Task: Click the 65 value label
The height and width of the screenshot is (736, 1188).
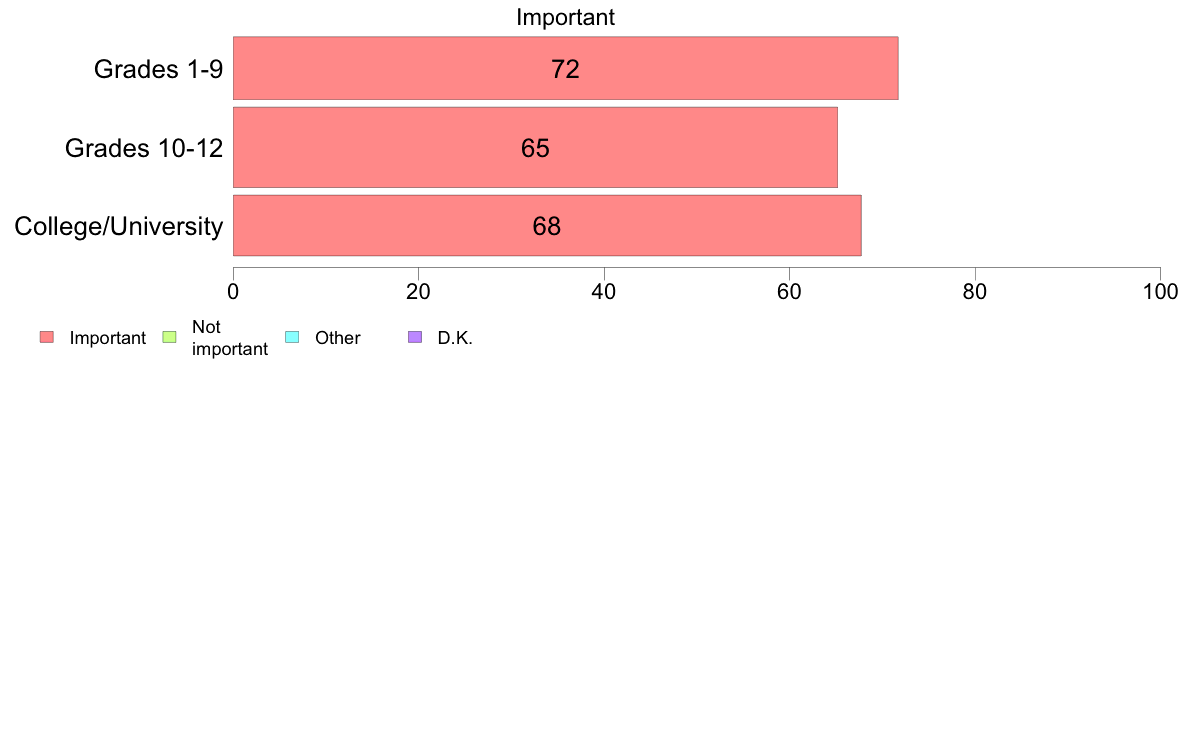Action: tap(535, 148)
